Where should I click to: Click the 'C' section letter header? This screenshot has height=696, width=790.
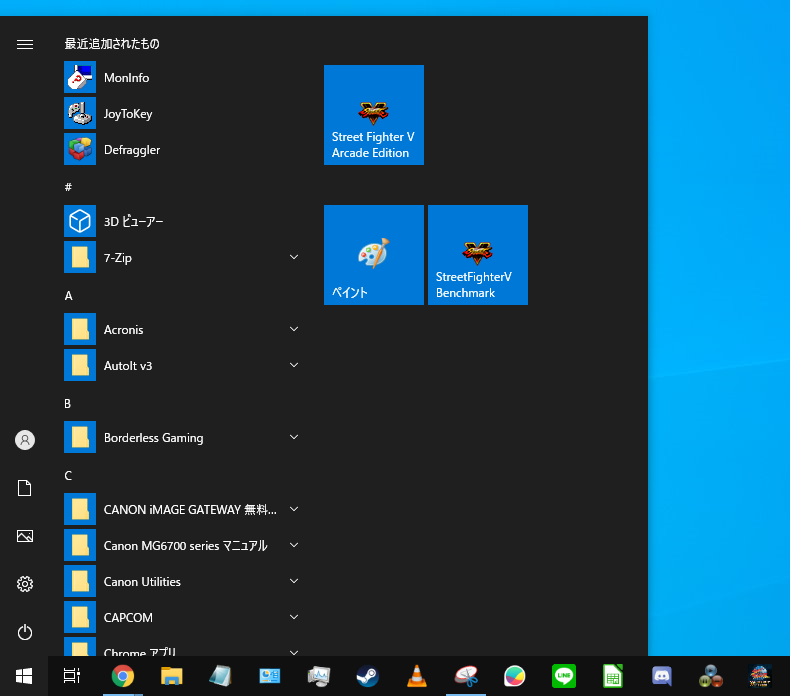coord(68,476)
